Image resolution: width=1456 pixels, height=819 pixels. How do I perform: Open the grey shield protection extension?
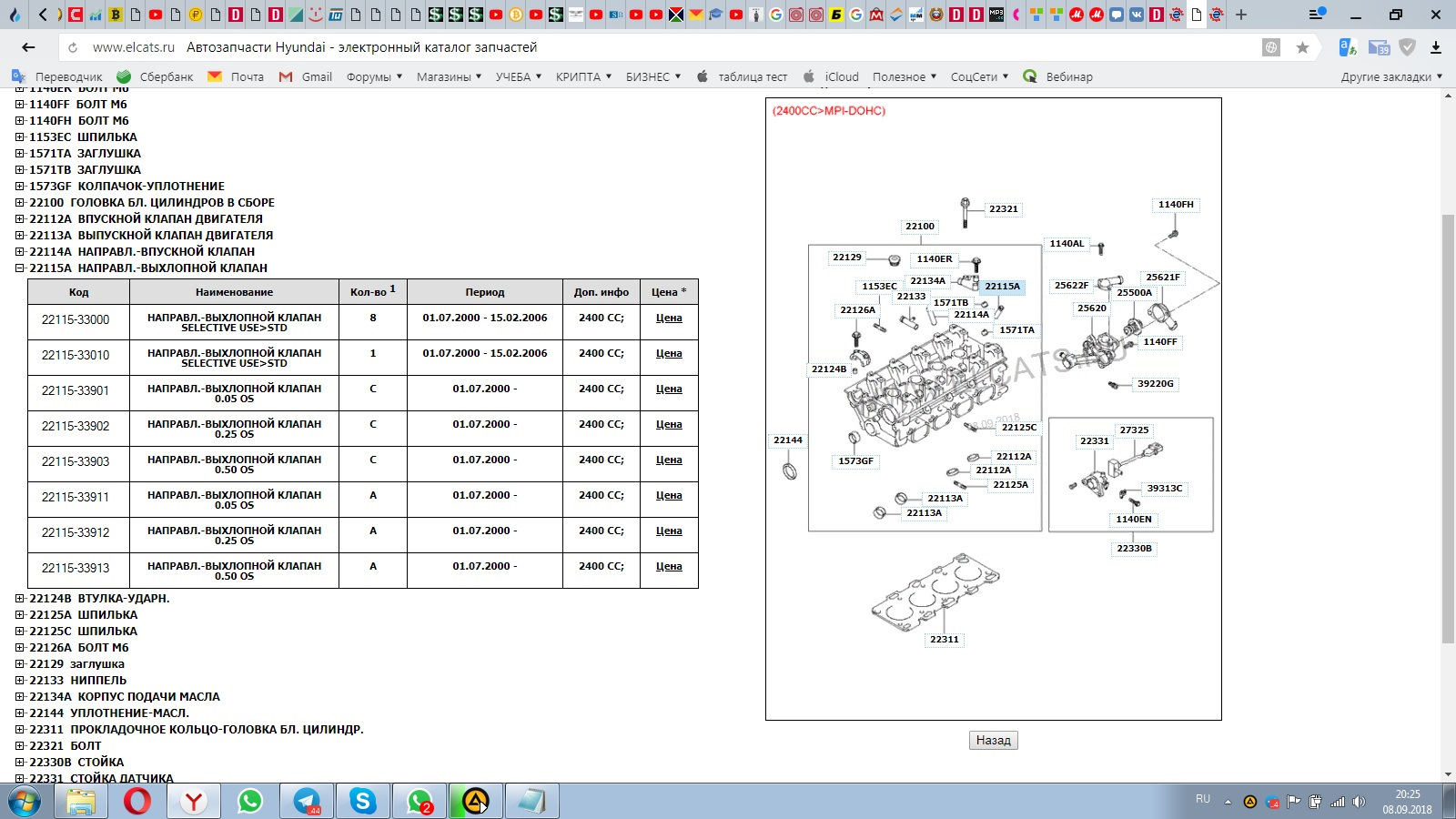pyautogui.click(x=1407, y=47)
